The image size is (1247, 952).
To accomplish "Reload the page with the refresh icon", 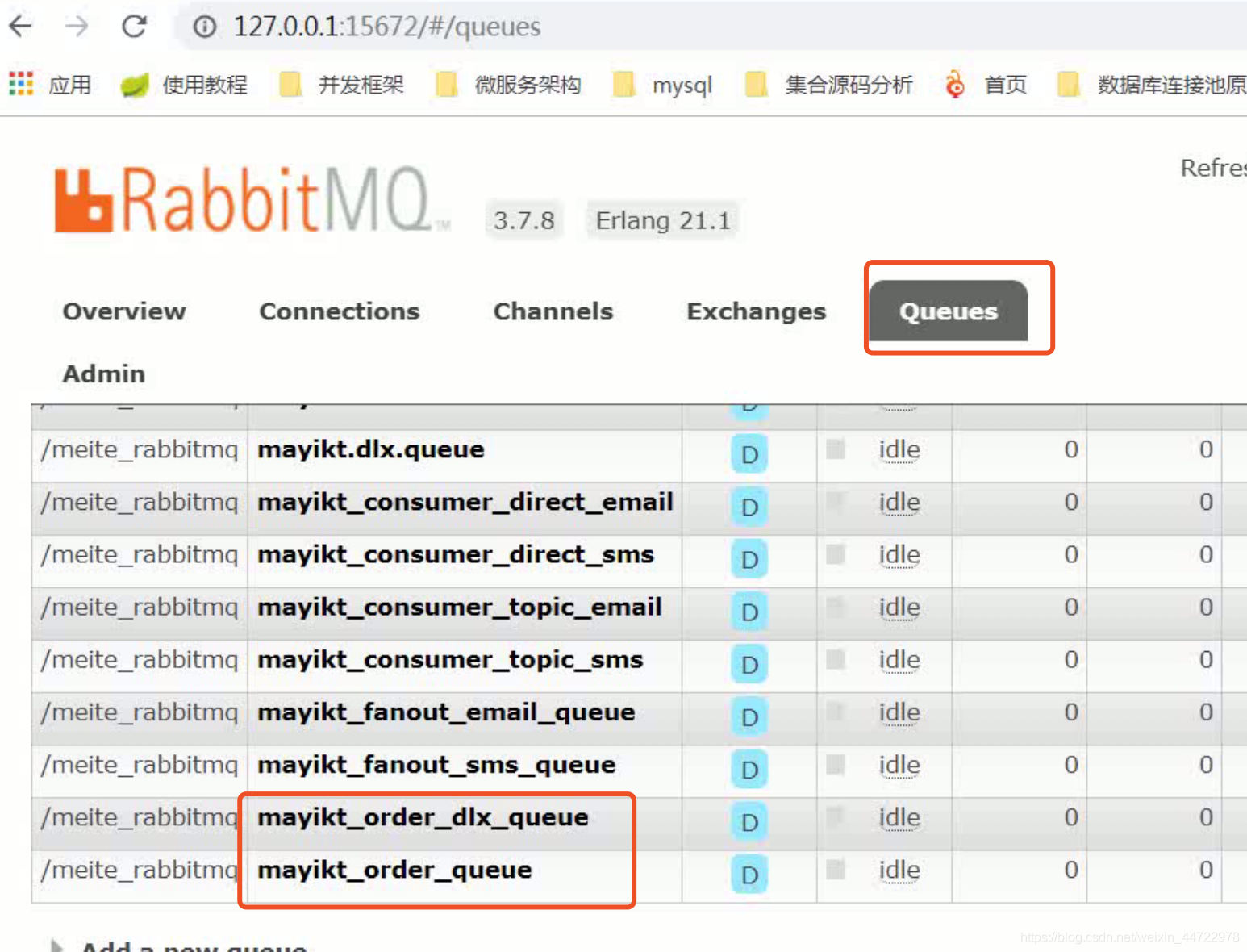I will coord(134,27).
